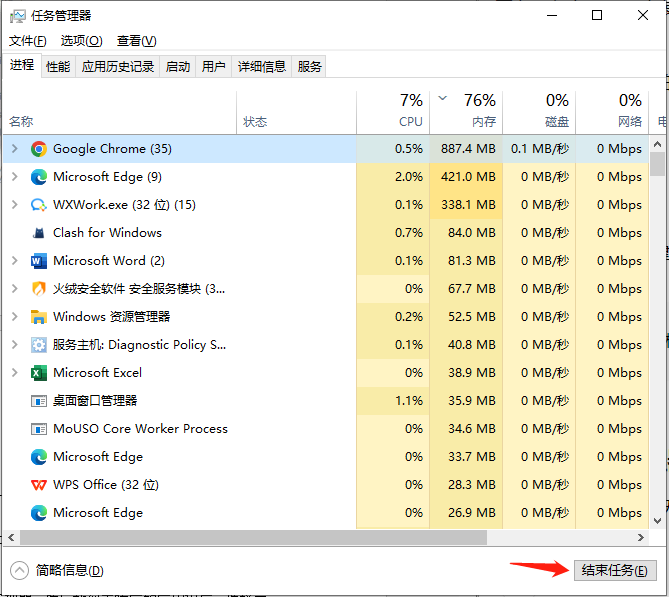Click the WPS Office process icon
Screen dimensions: 669x597
pyautogui.click(x=39, y=485)
